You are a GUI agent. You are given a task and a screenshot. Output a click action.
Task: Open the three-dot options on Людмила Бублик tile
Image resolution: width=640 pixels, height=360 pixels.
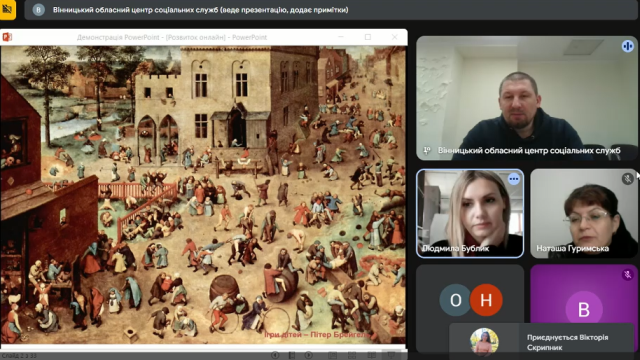coord(513,179)
